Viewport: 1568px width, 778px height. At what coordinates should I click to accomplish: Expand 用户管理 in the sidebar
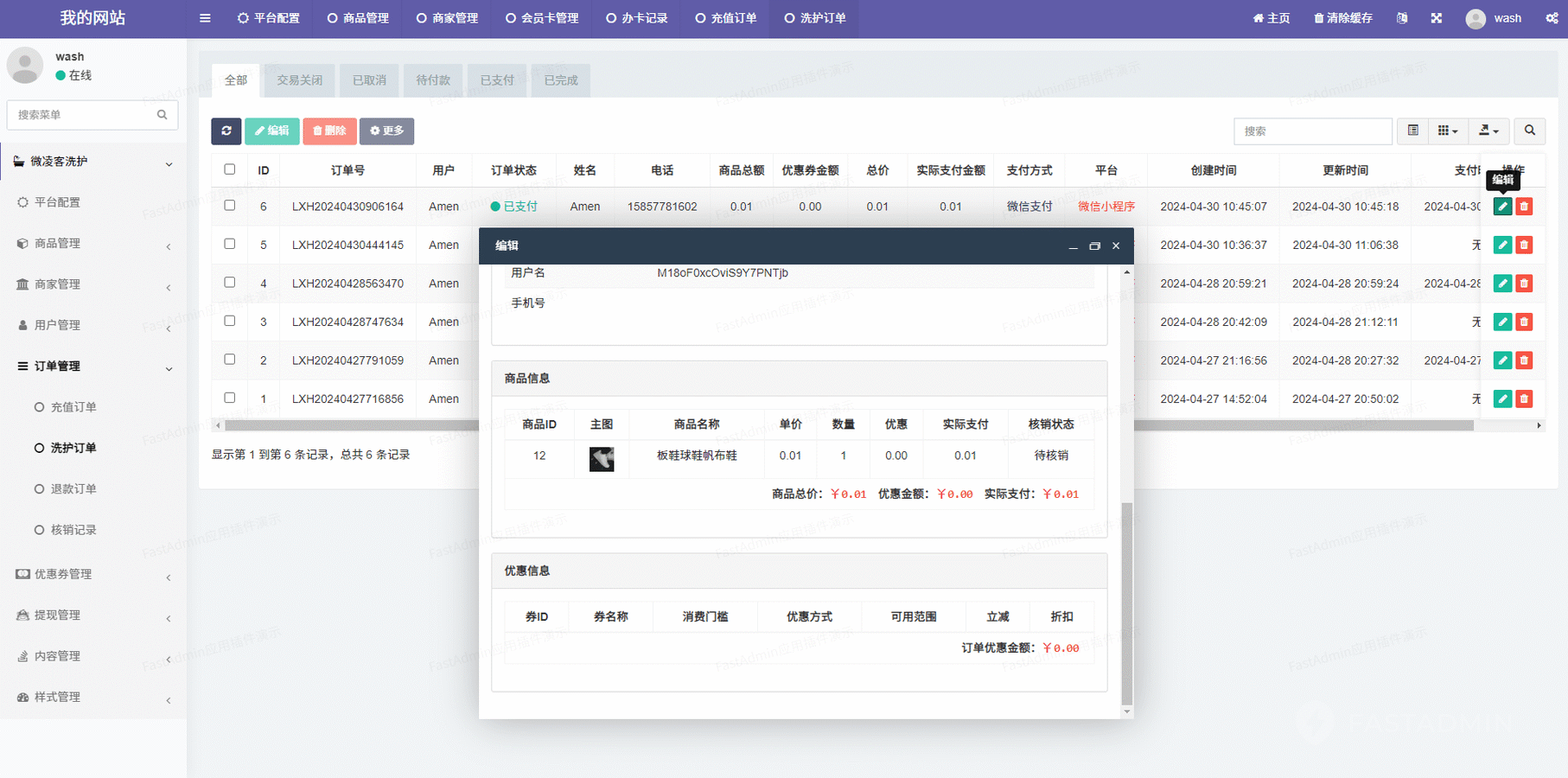coord(93,325)
